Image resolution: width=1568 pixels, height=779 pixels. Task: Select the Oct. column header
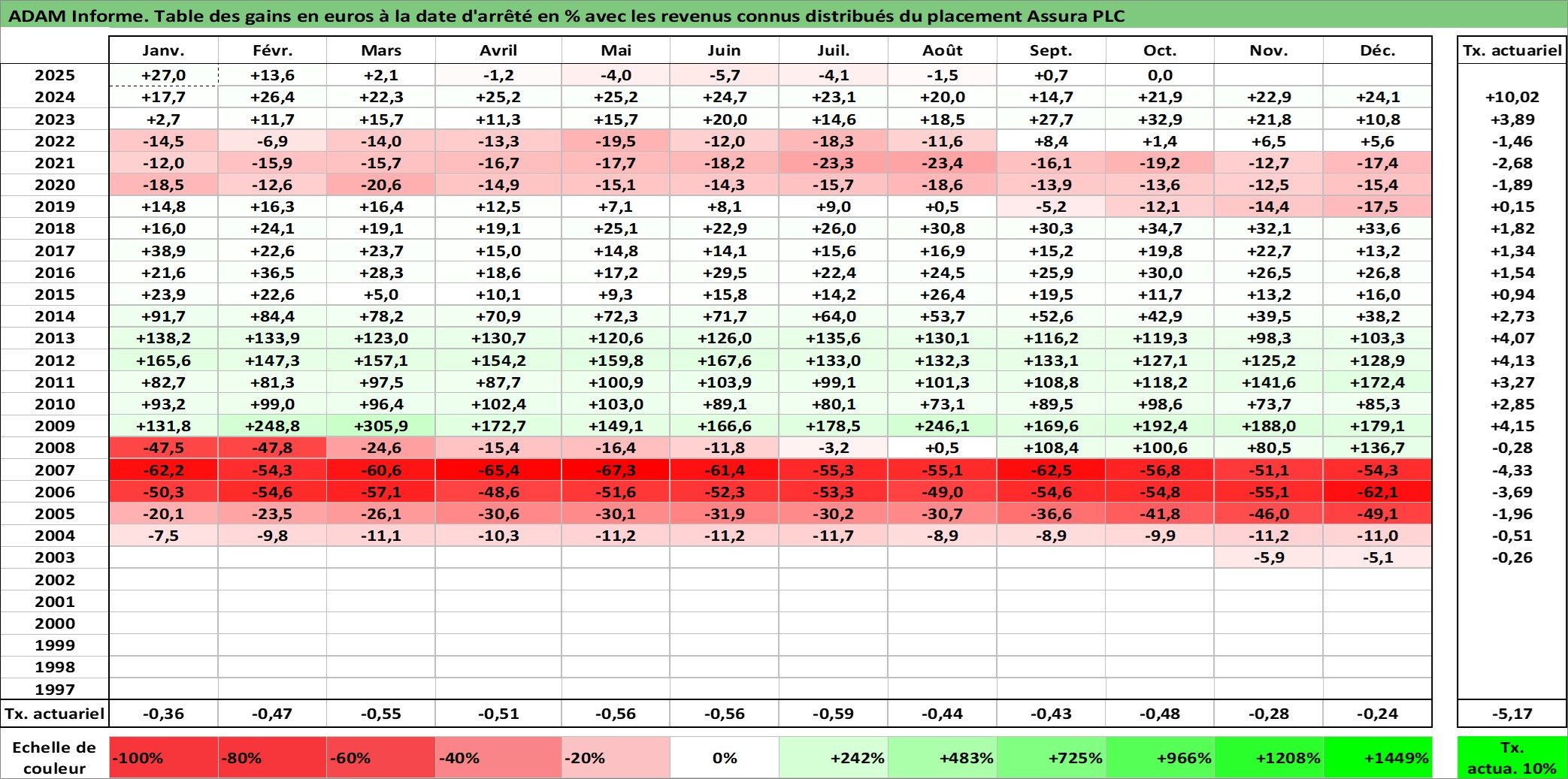click(1160, 50)
